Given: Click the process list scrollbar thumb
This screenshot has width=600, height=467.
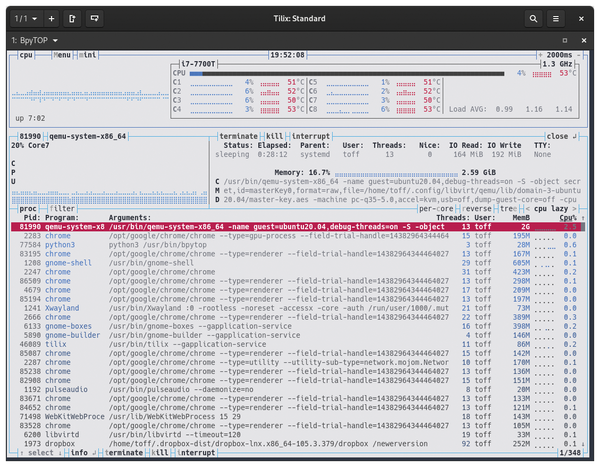Looking at the screenshot, I should pyautogui.click(x=583, y=227).
